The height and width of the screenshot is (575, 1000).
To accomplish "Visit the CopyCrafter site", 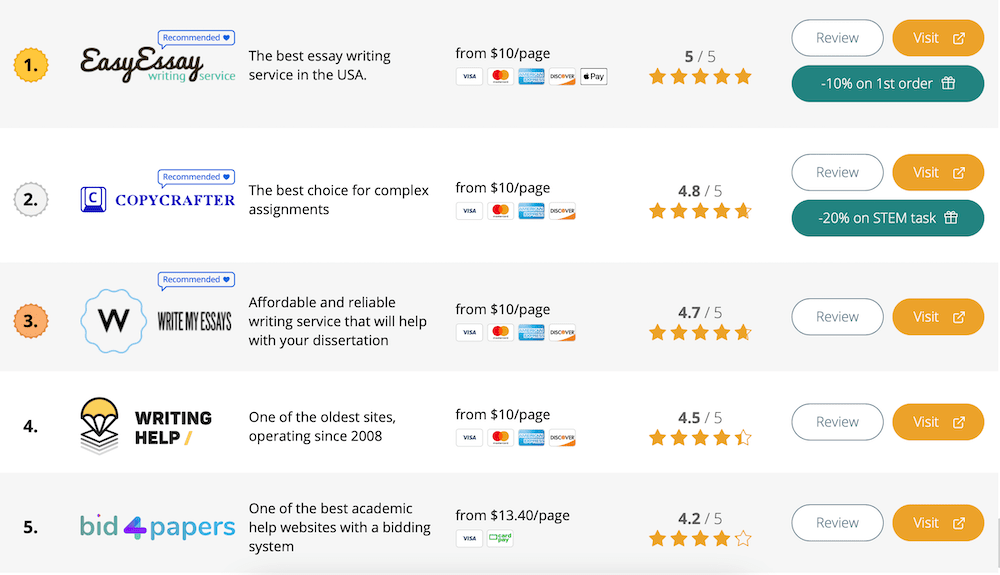I will [938, 172].
